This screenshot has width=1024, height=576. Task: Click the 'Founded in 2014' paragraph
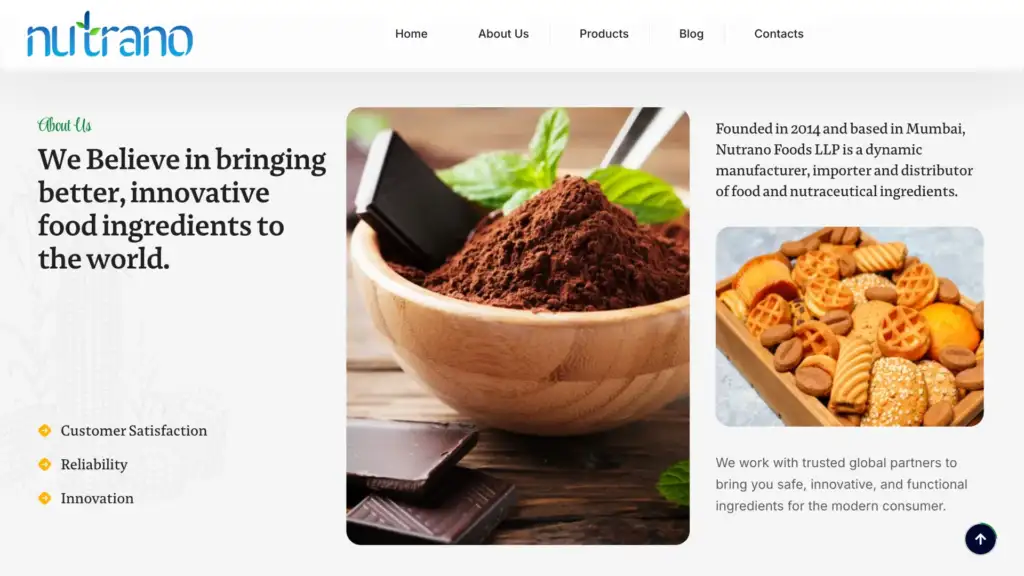844,160
